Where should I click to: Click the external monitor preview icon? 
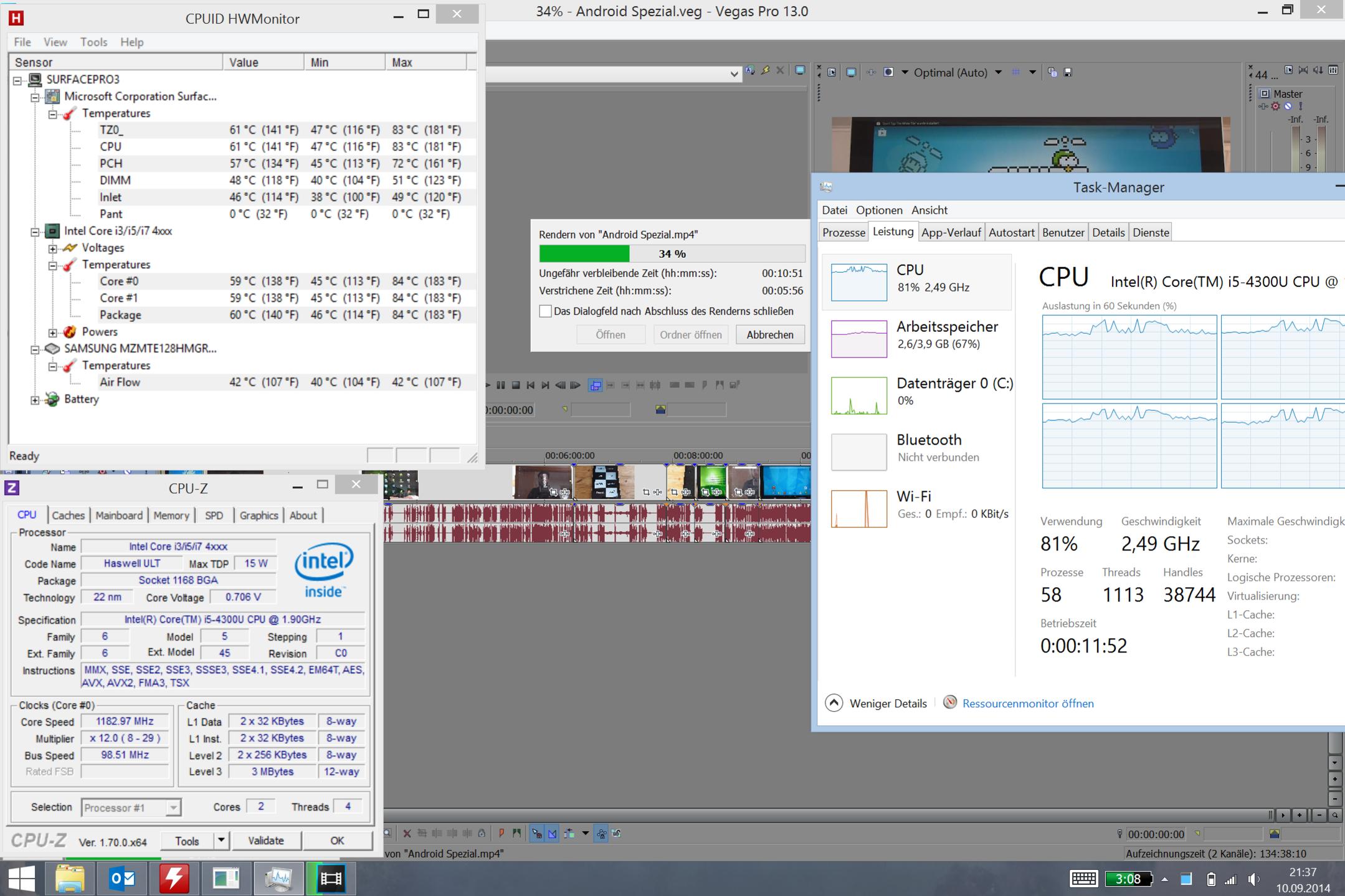pos(851,72)
